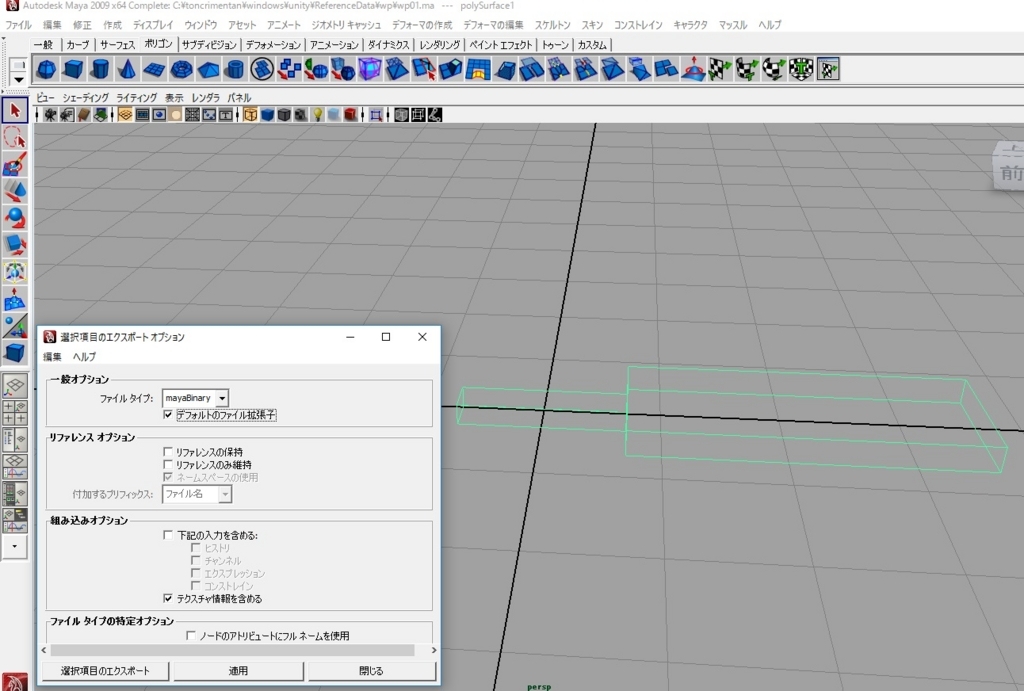1024x691 pixels.
Task: Open the ファイル menu
Action: tap(18, 25)
